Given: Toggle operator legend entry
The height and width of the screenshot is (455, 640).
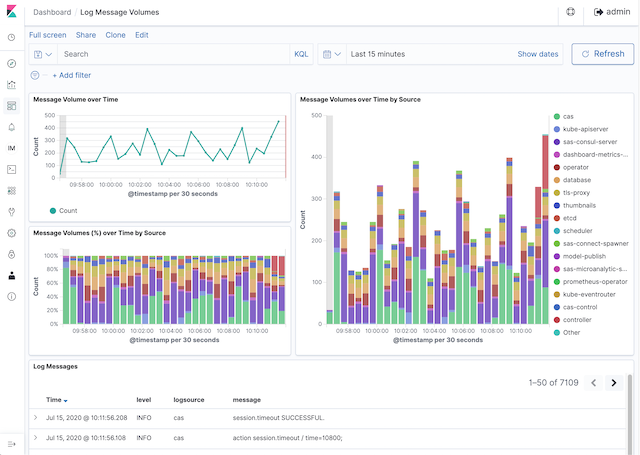Looking at the screenshot, I should click(571, 167).
